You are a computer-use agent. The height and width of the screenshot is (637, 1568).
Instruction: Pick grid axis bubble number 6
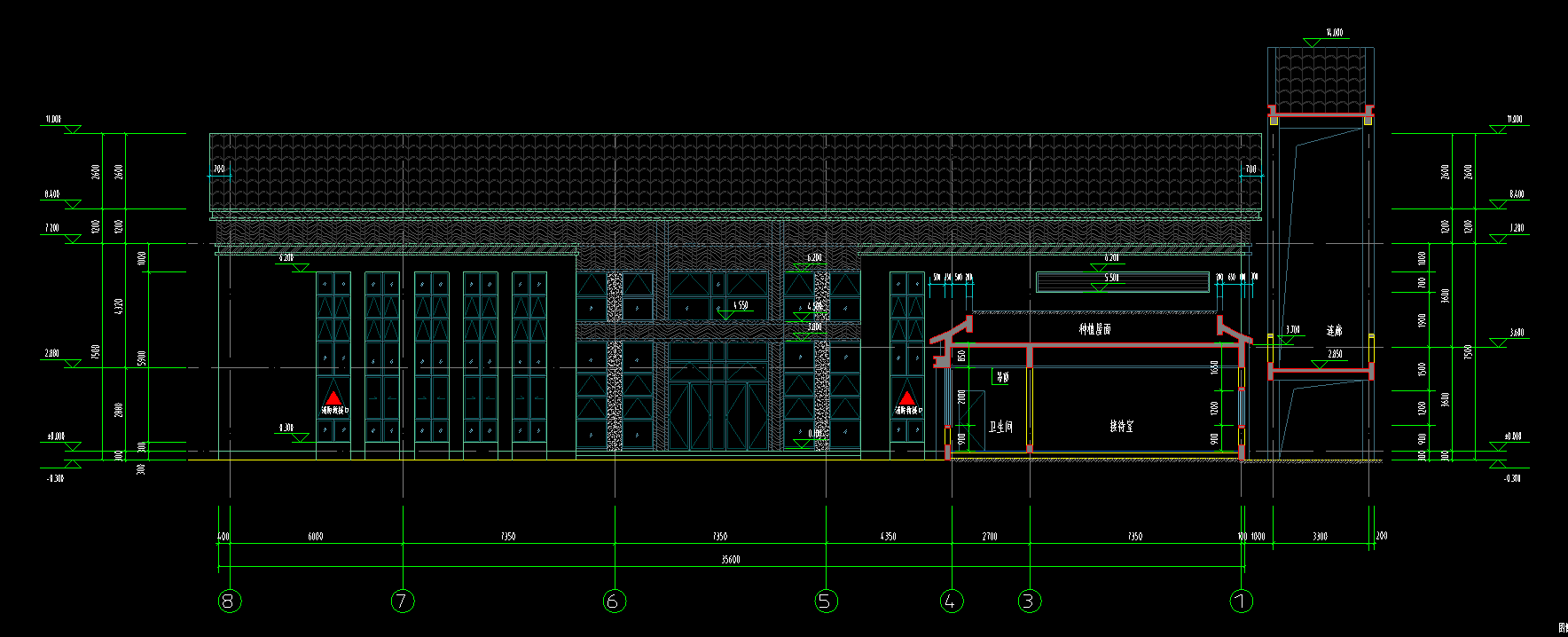[614, 602]
